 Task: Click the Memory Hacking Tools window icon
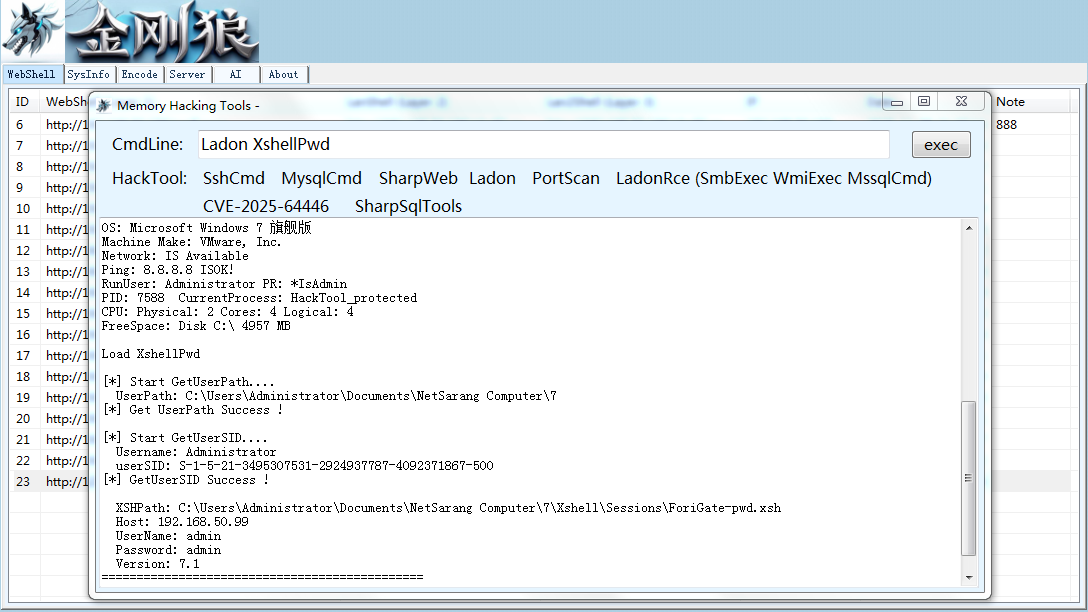pos(103,105)
